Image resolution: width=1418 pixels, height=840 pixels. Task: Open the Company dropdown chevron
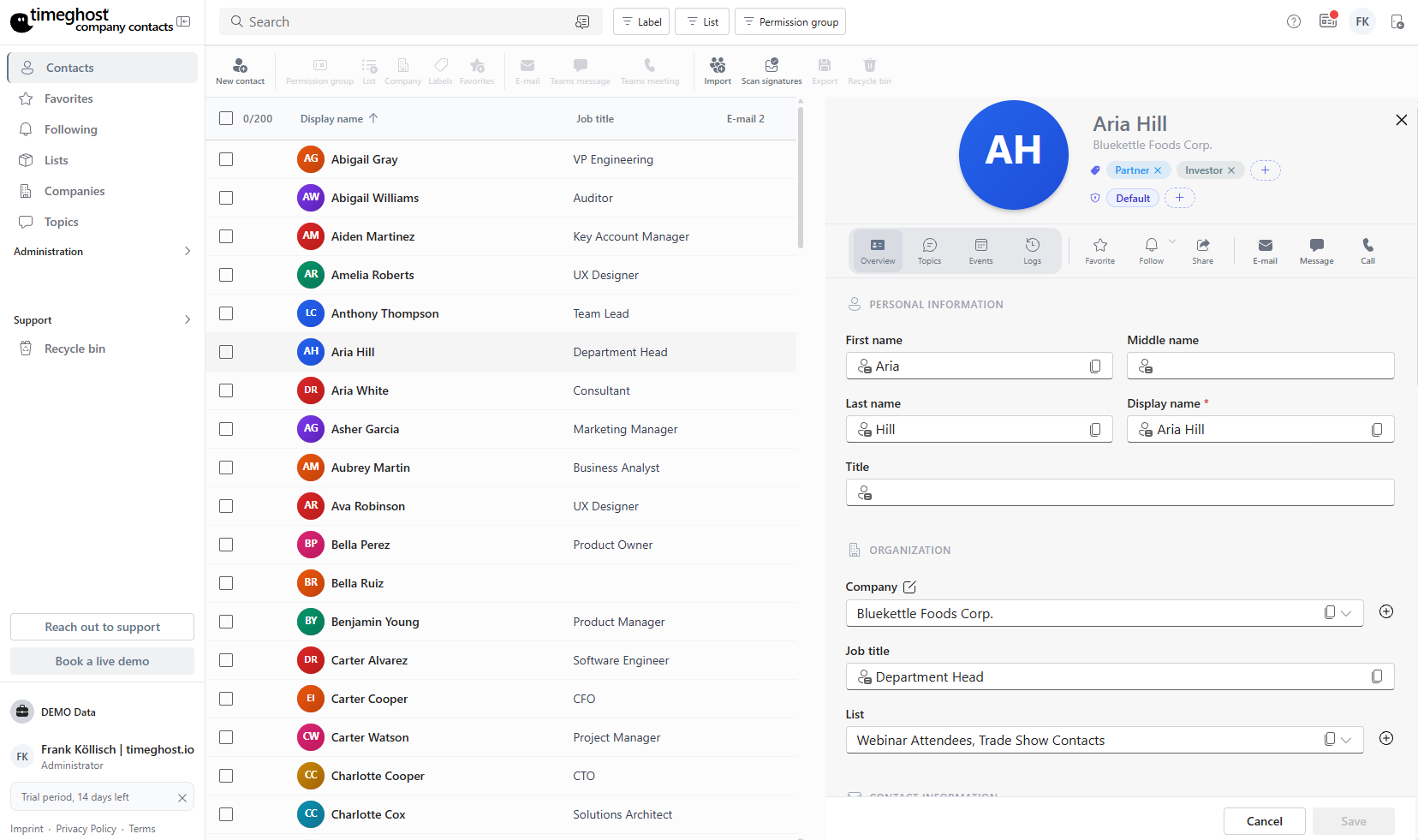(1346, 613)
